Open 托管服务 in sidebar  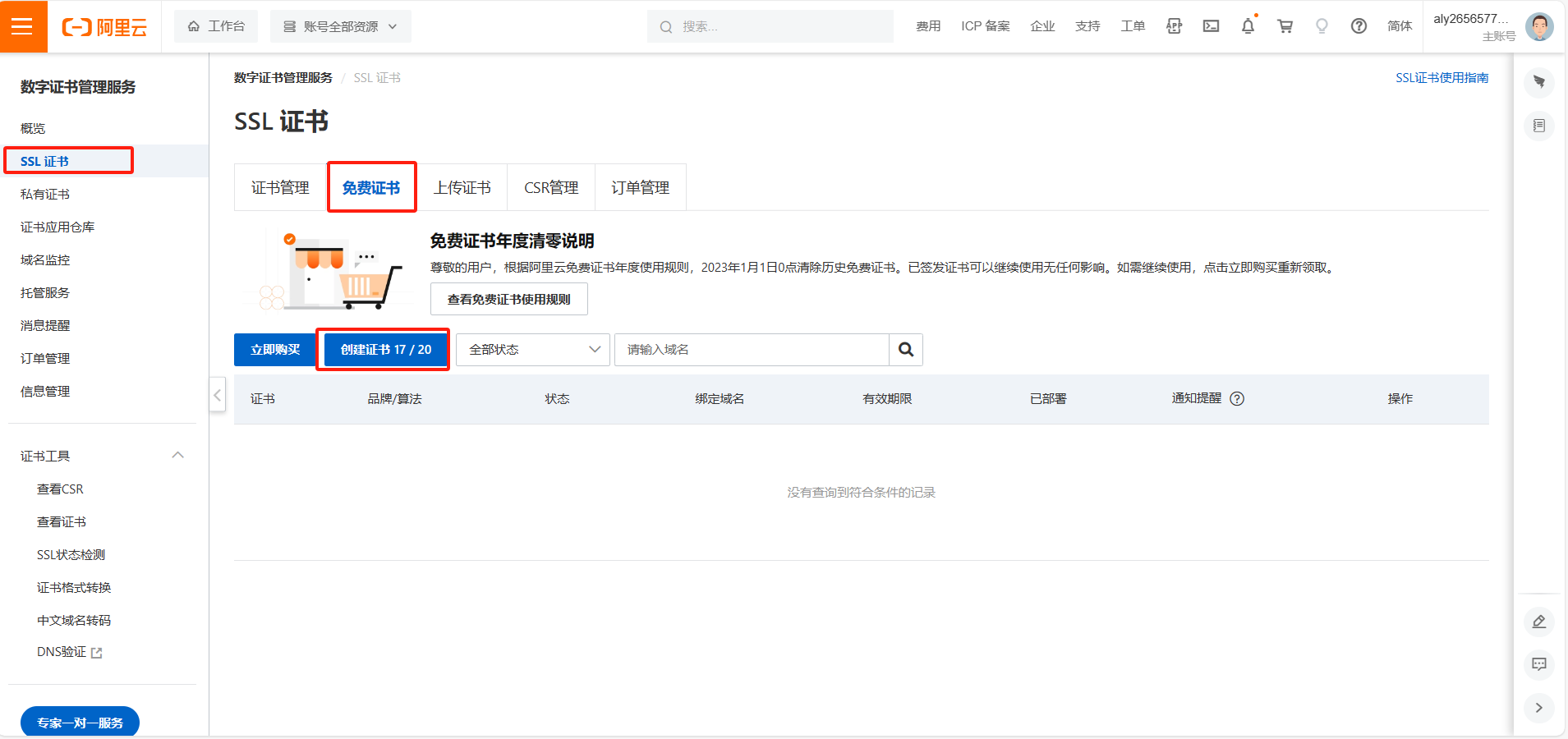[45, 292]
